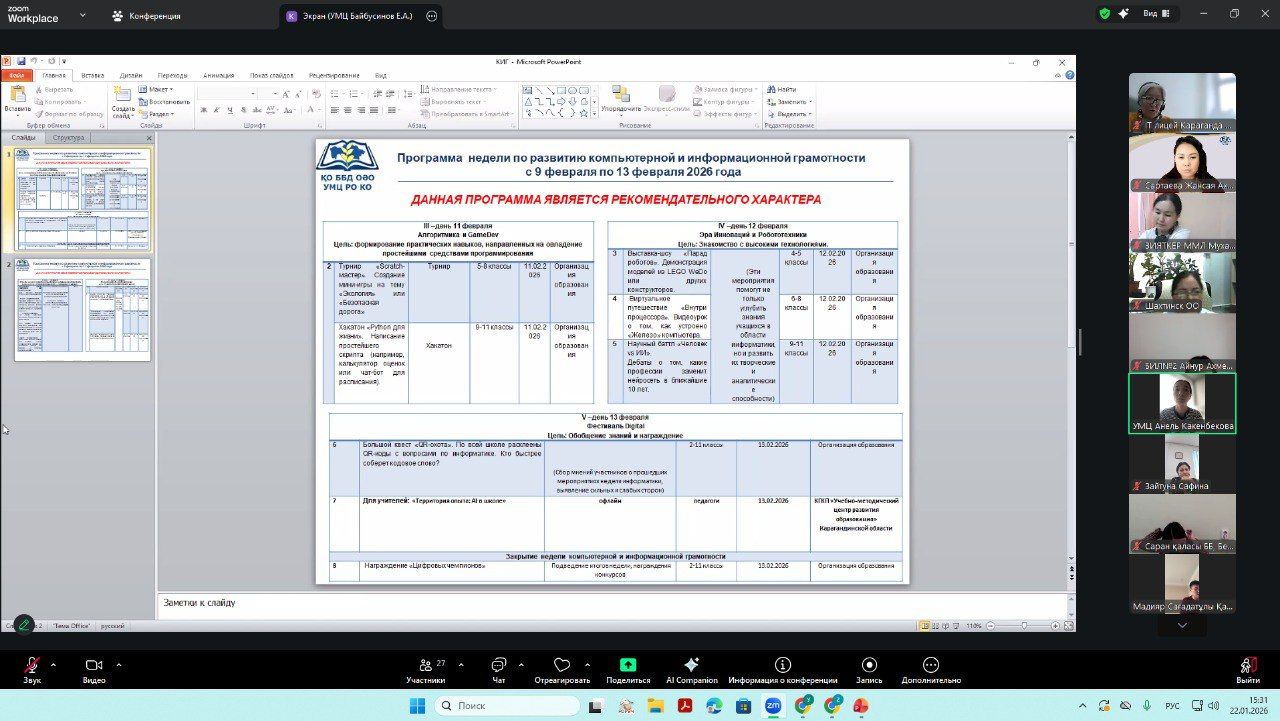This screenshot has width=1280, height=721.
Task: Open the Участники participants panel
Action: [425, 667]
